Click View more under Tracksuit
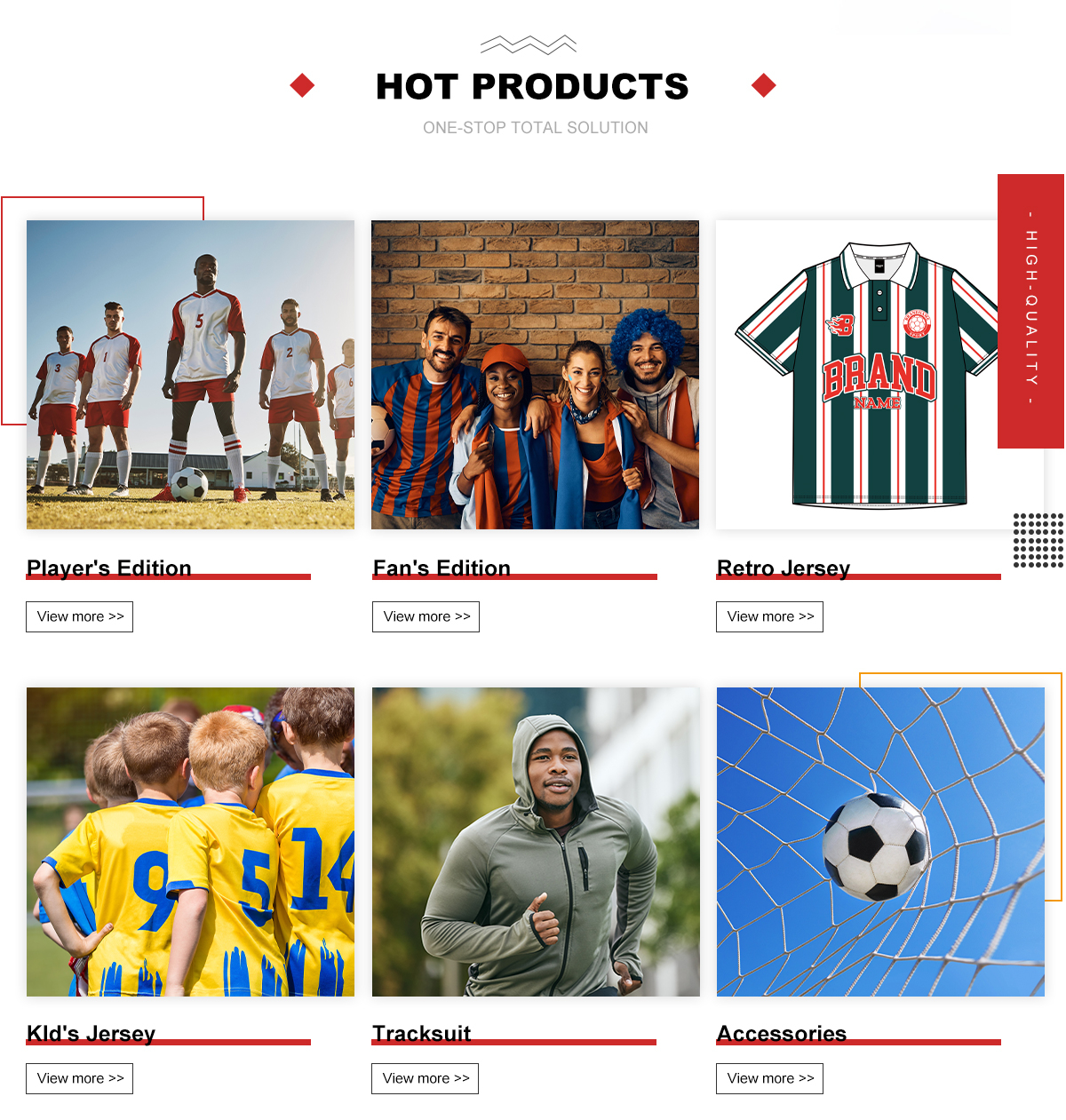Screen dimensions: 1066x1120 point(425,1078)
